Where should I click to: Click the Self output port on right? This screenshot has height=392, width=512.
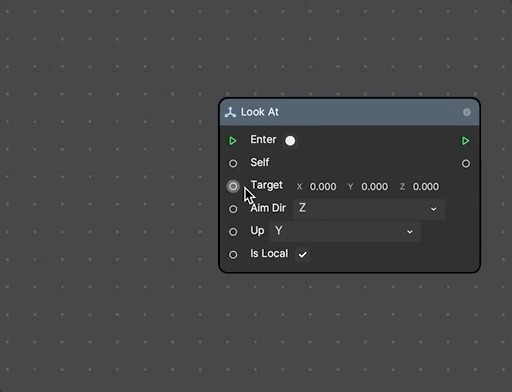tap(466, 163)
